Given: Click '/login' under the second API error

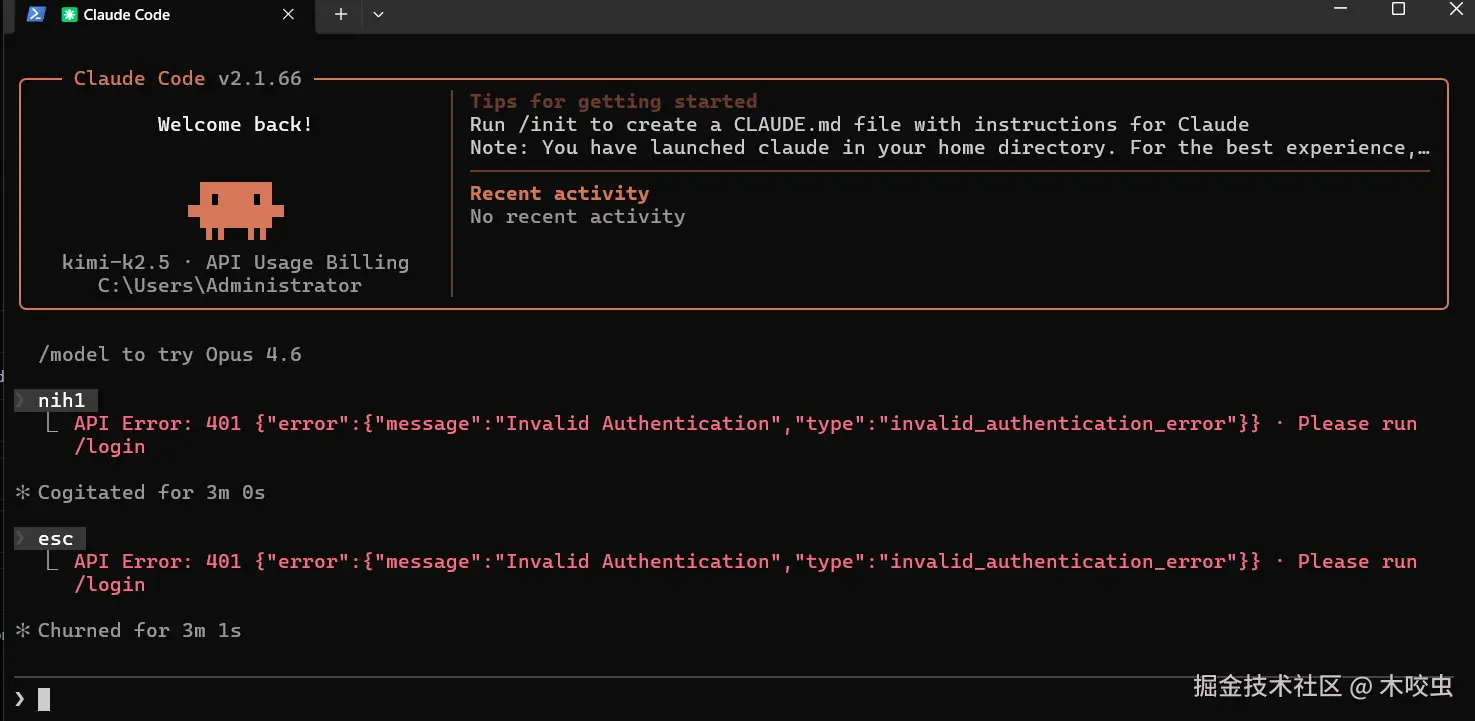Looking at the screenshot, I should click(109, 584).
